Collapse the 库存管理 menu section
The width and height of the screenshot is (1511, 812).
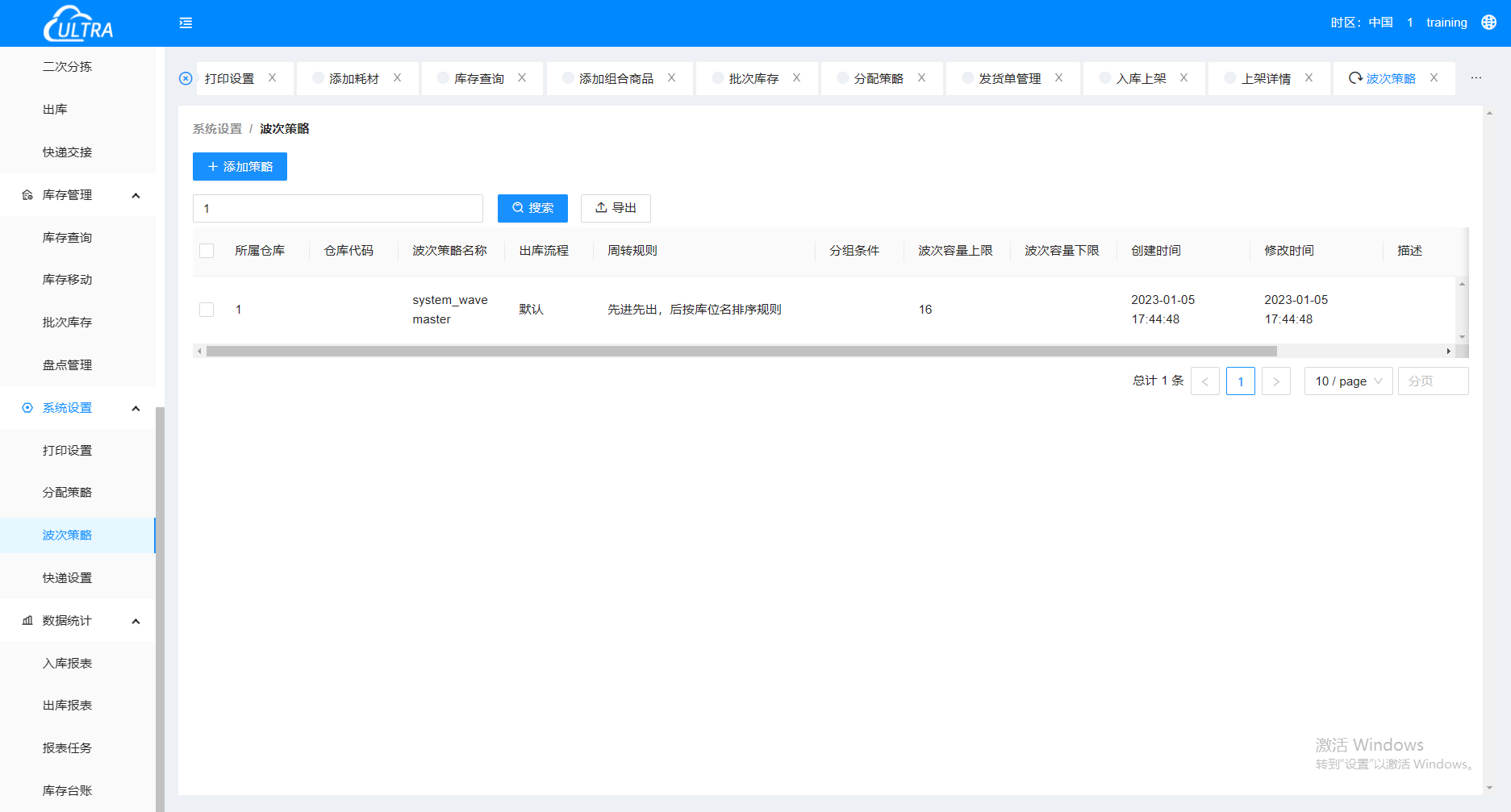[x=136, y=195]
